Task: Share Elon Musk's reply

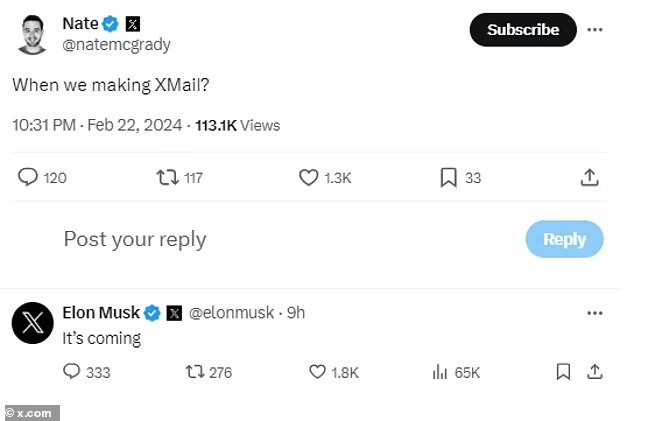Action: pos(594,372)
